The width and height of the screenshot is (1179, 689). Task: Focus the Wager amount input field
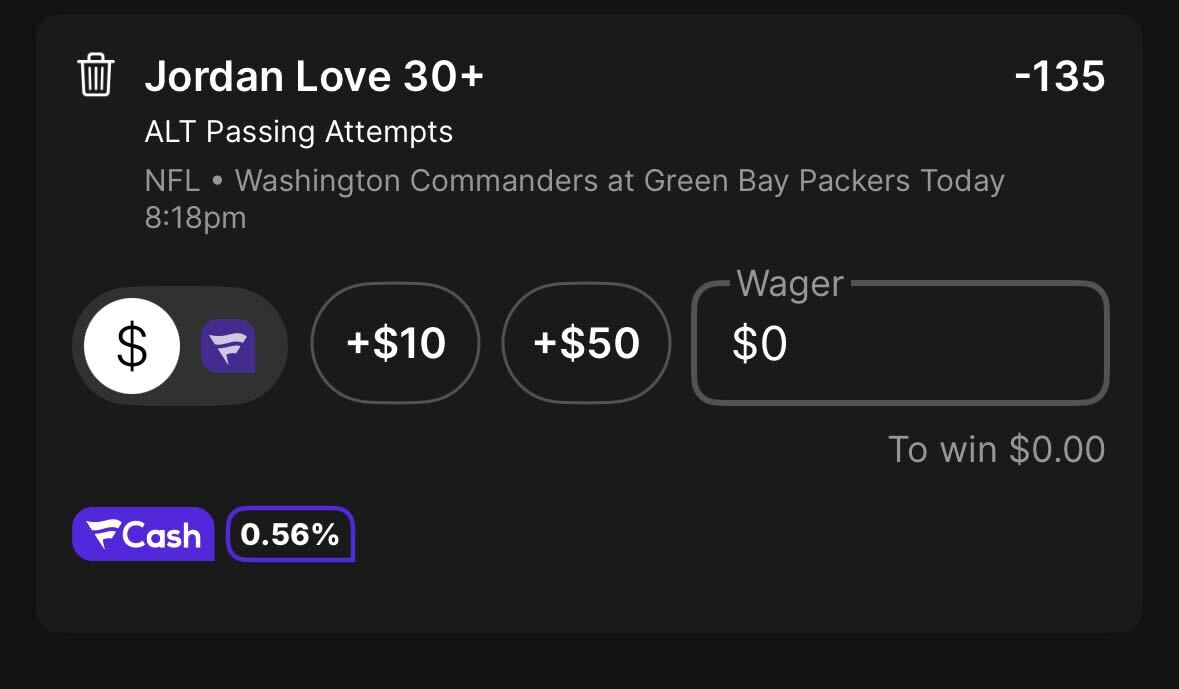coord(901,344)
